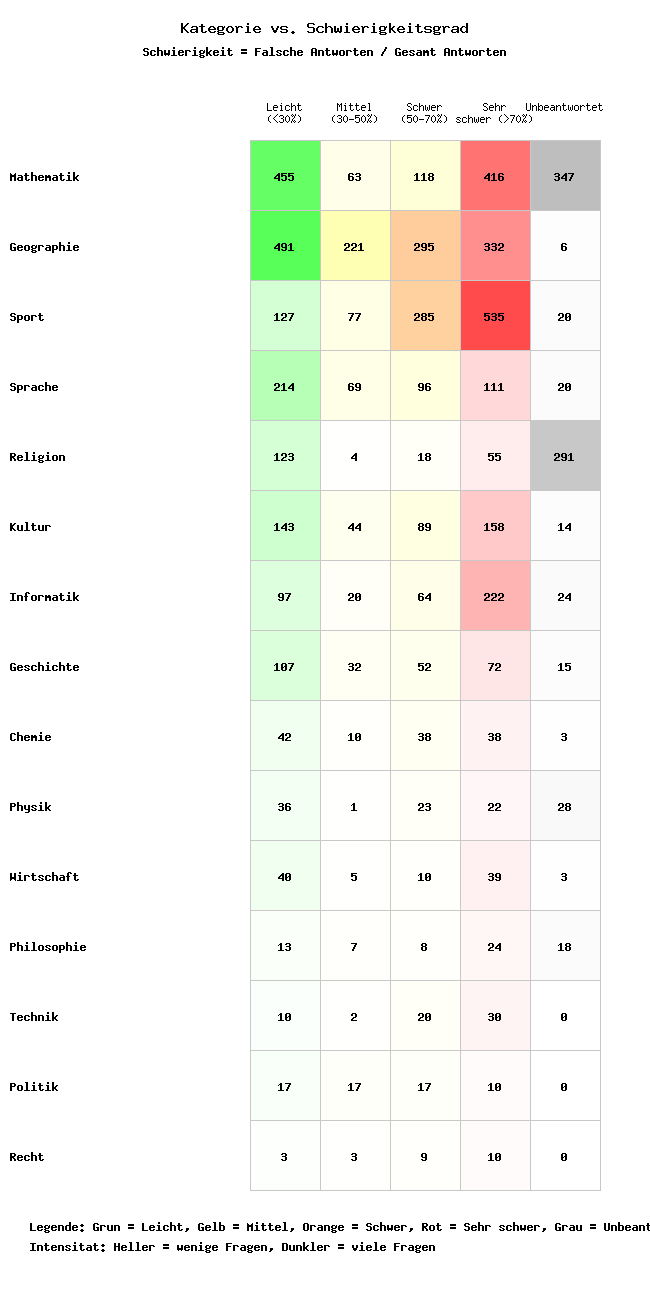Screen dimensions: 650x1290
Task: Click the Geographie Leicht cell with 491
Action: point(285,246)
